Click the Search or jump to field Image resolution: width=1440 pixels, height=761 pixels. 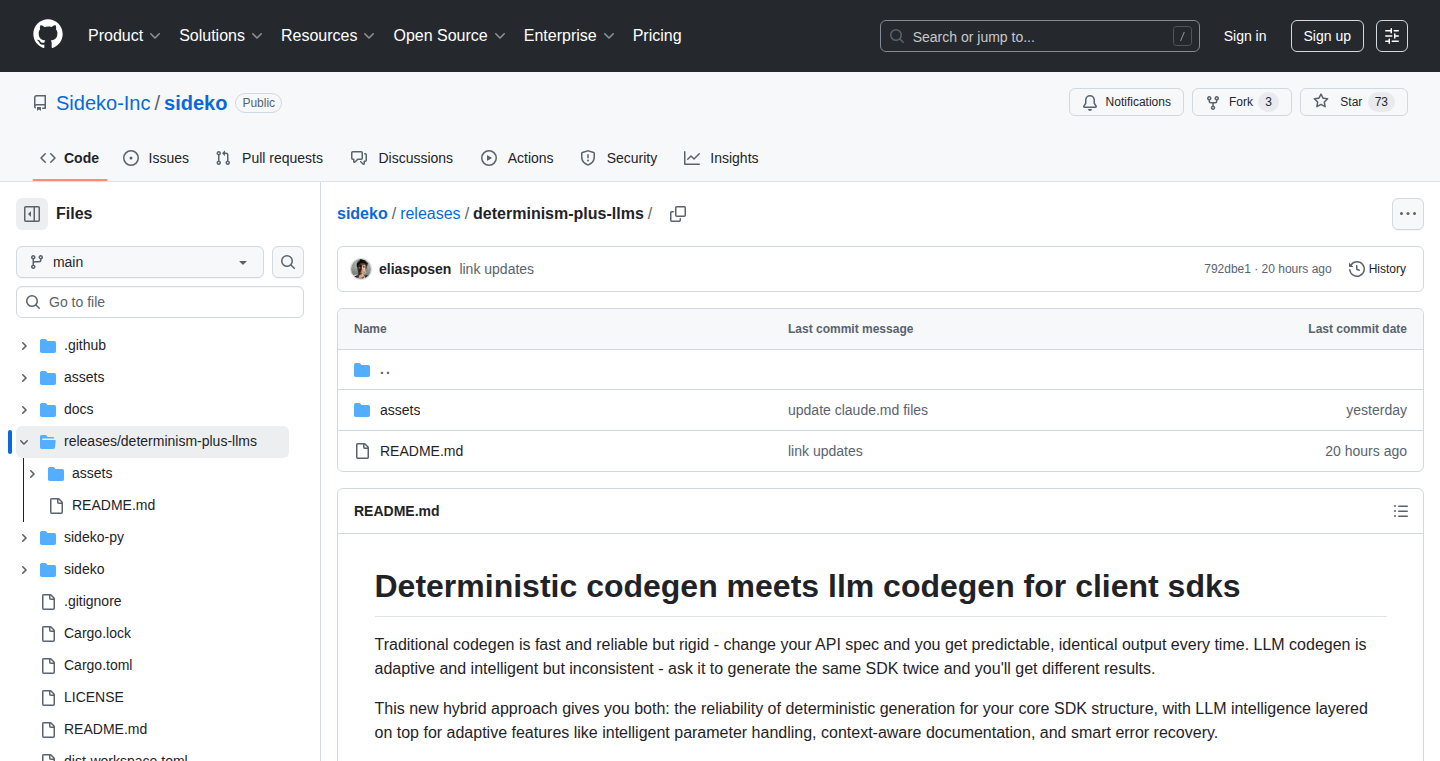point(1040,36)
